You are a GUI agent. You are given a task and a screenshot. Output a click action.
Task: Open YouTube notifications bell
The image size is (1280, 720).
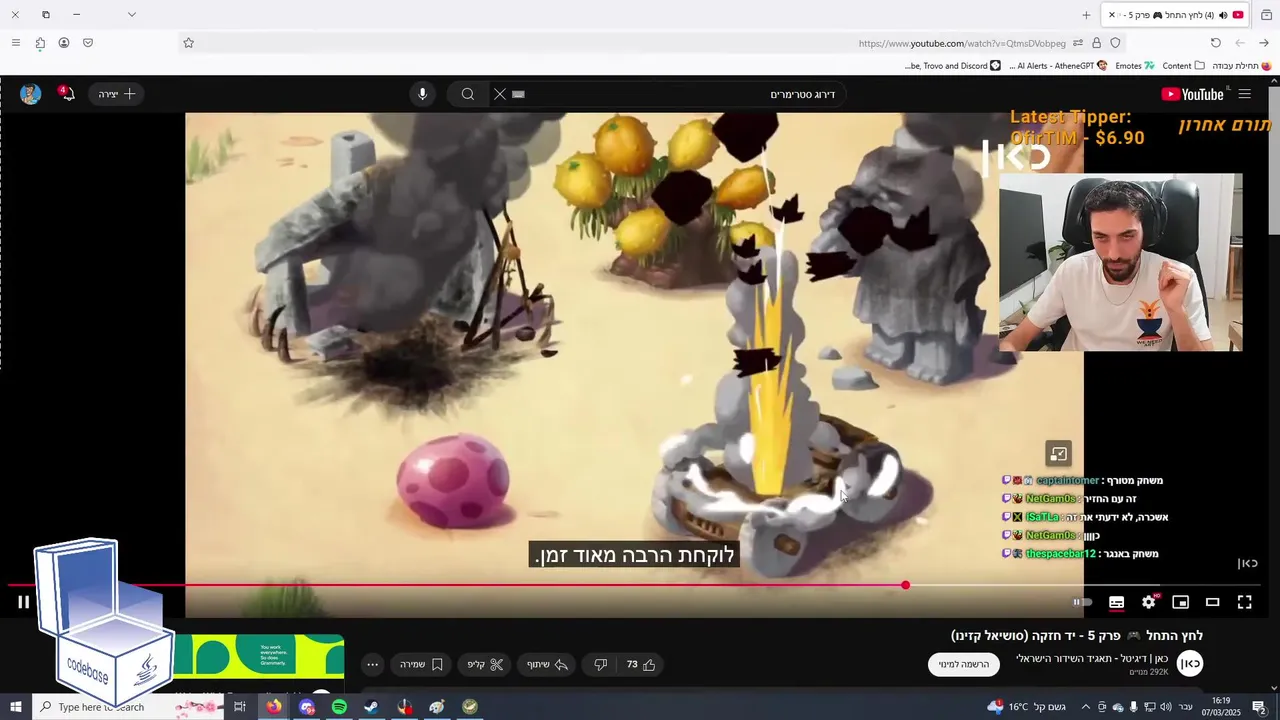point(66,94)
